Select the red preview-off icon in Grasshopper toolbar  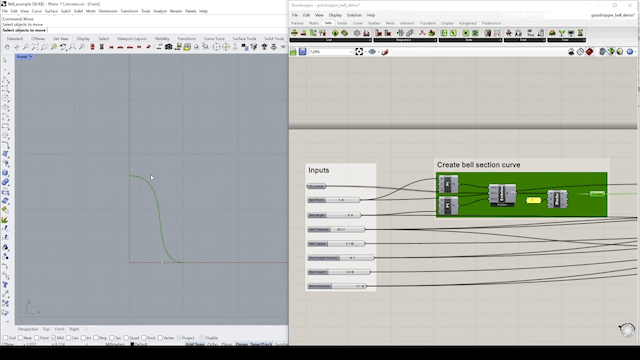[x=589, y=52]
